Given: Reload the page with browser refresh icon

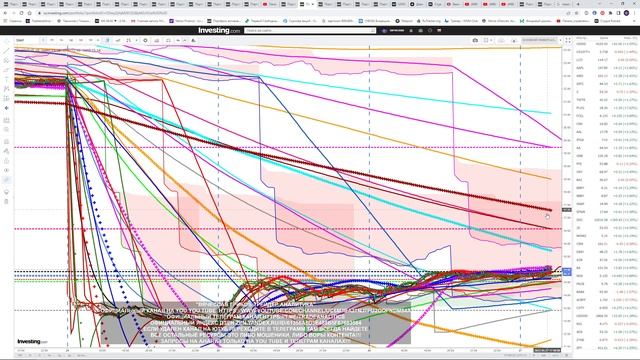Looking at the screenshot, I should tap(21, 13).
